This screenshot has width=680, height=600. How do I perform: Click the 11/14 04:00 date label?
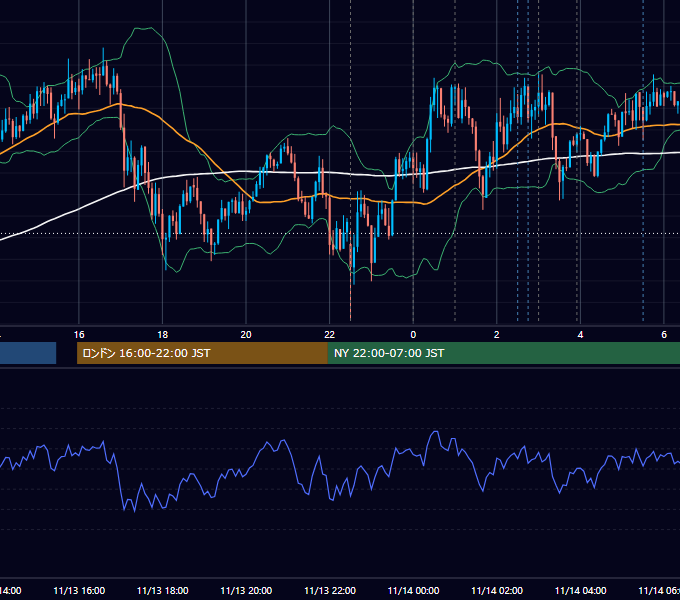[x=580, y=590]
